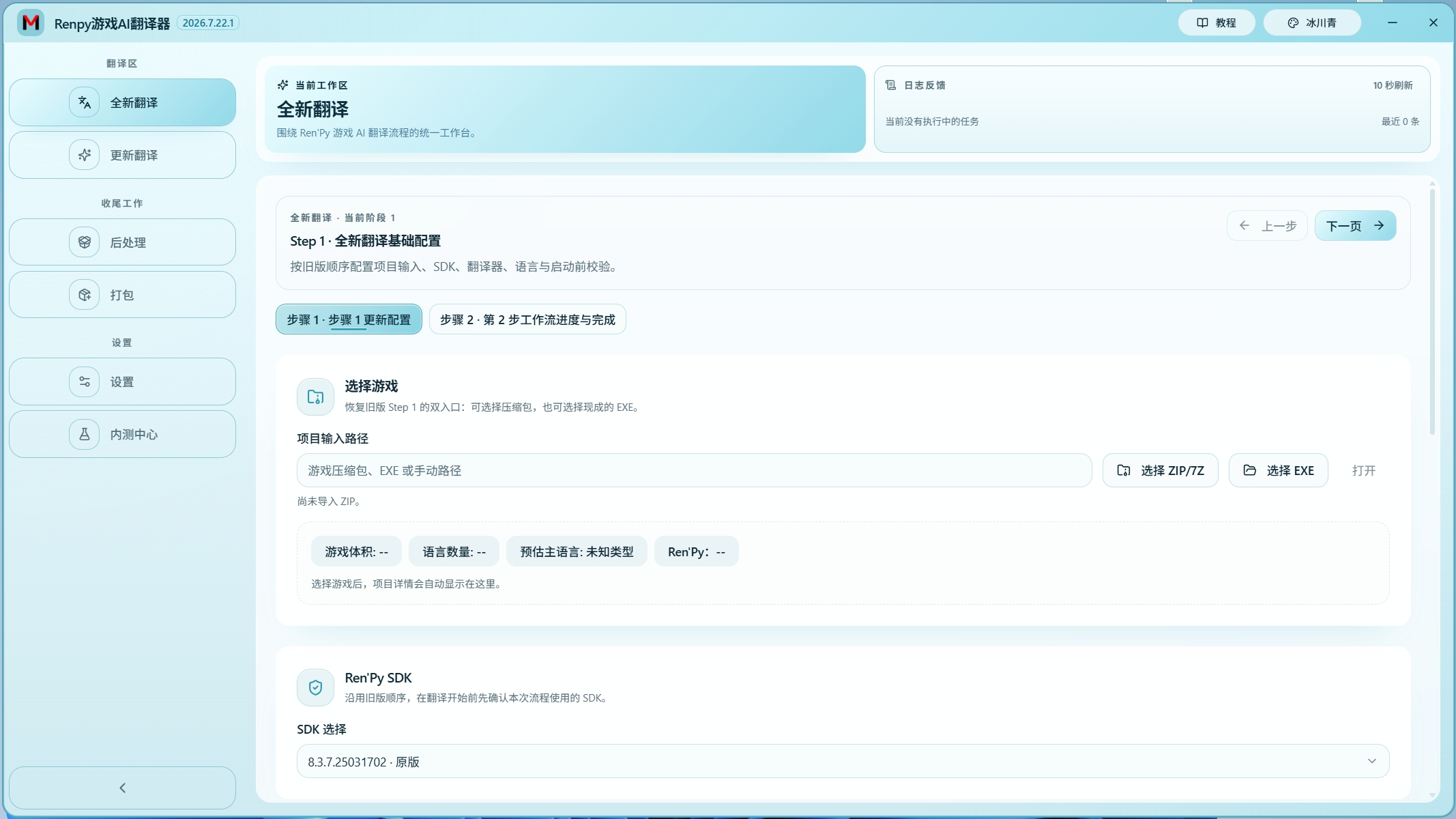Click the 语言数量 info chip
Viewport: 1456px width, 819px height.
tap(454, 551)
